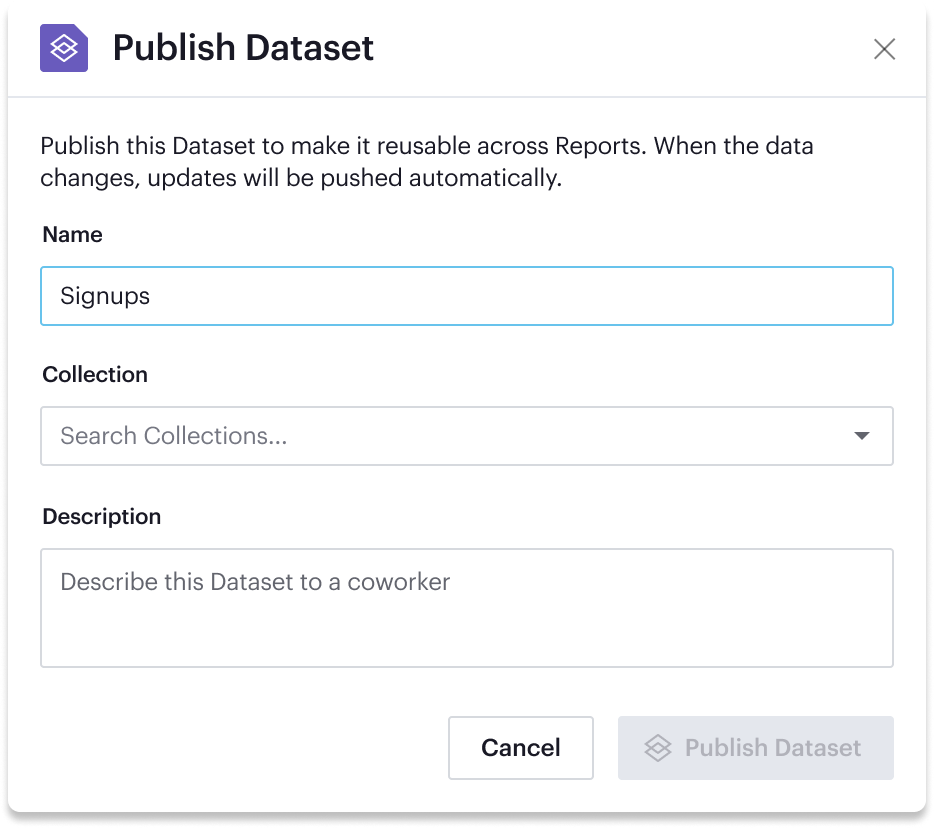Click the purple Dataset icon in header
This screenshot has height=828, width=934.
[x=64, y=48]
